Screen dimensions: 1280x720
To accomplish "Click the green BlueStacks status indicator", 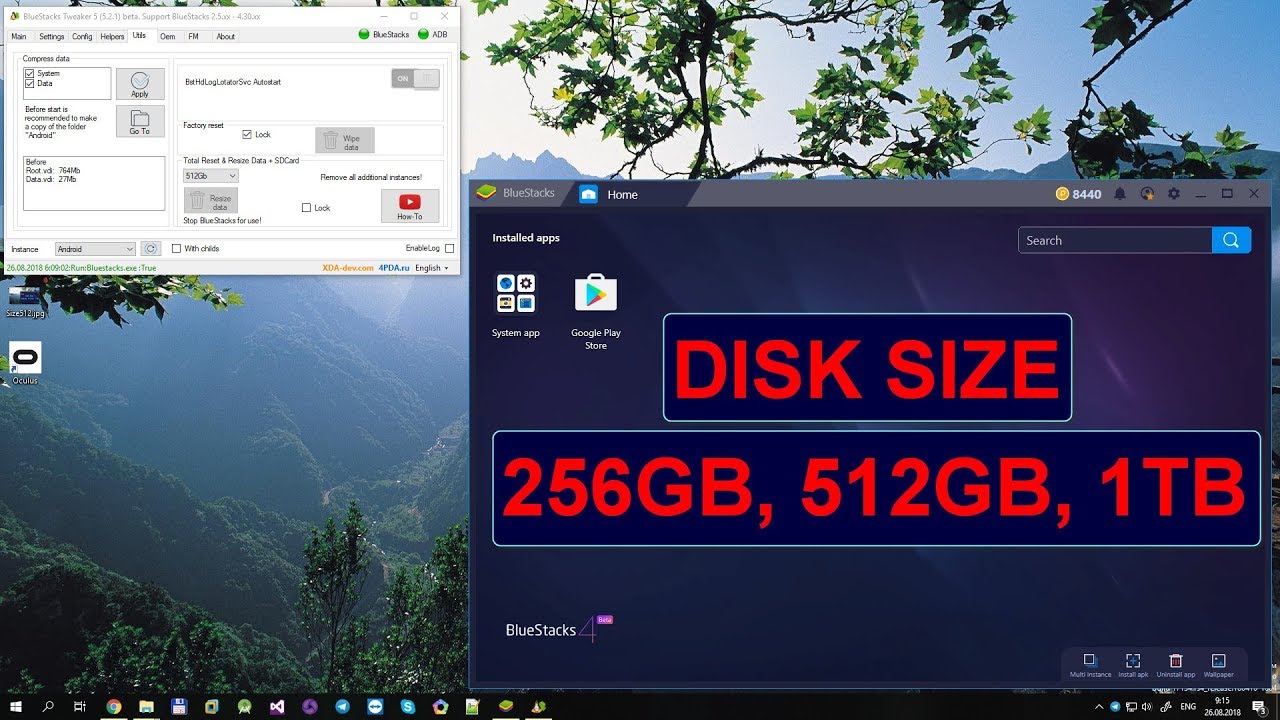I will (x=364, y=35).
